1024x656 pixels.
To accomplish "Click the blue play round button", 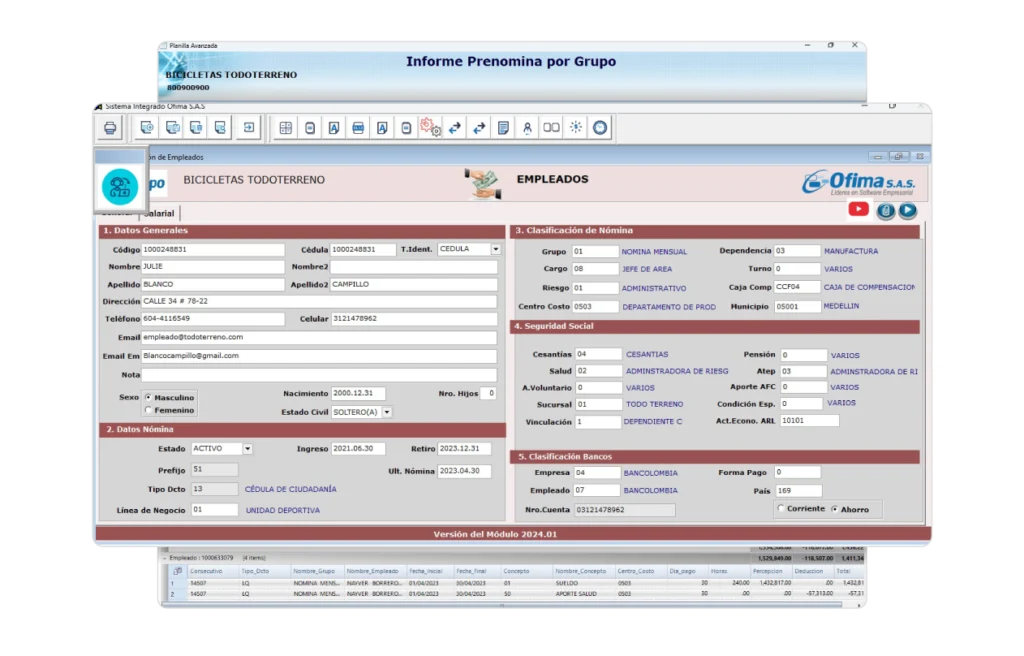I will [907, 210].
